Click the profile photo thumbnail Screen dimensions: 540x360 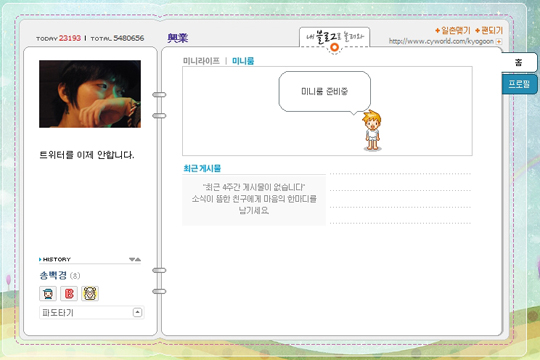point(90,94)
